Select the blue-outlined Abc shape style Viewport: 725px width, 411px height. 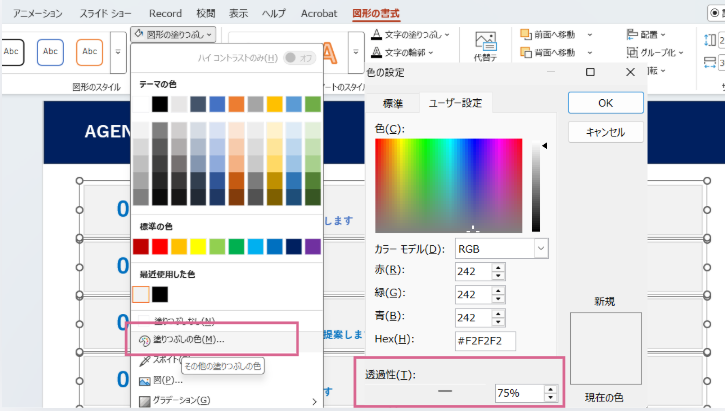tap(50, 52)
